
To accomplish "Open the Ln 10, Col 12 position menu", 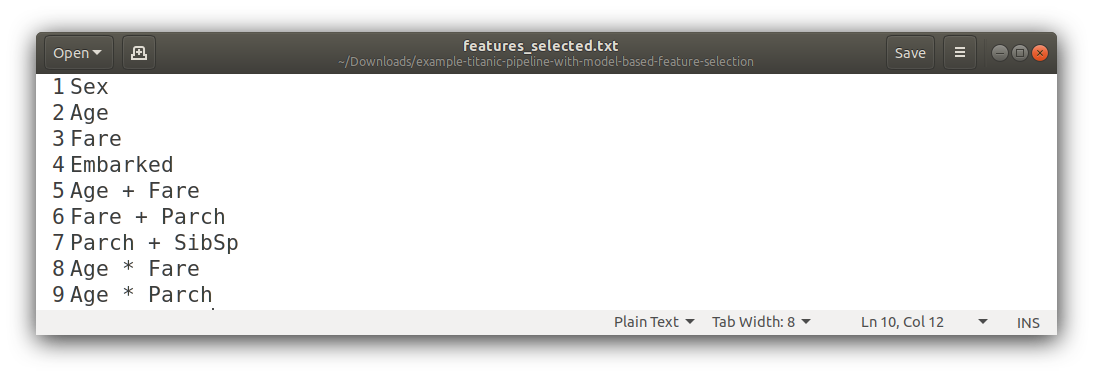I will [x=924, y=322].
